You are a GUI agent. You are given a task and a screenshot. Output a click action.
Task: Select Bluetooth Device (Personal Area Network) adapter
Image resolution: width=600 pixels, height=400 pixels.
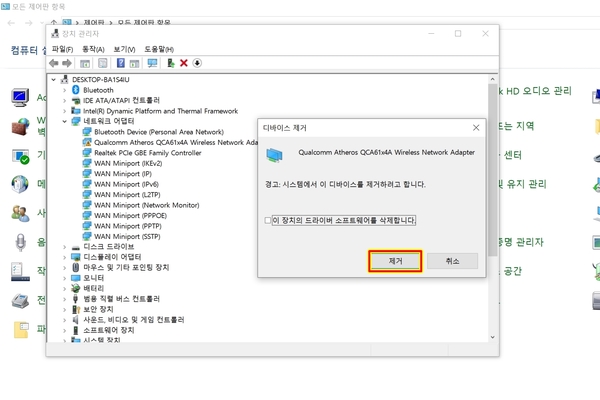click(x=159, y=132)
